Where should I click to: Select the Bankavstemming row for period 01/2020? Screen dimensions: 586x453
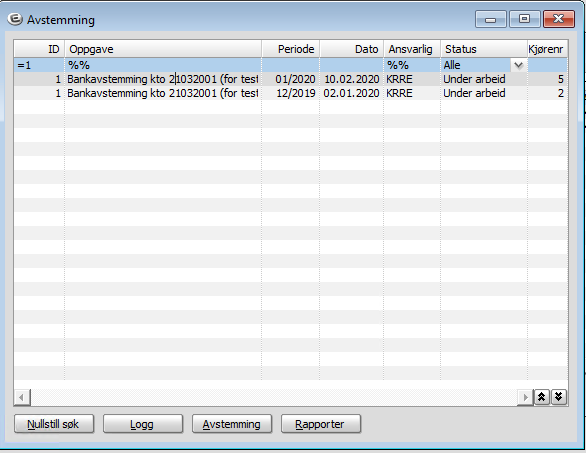pos(290,79)
